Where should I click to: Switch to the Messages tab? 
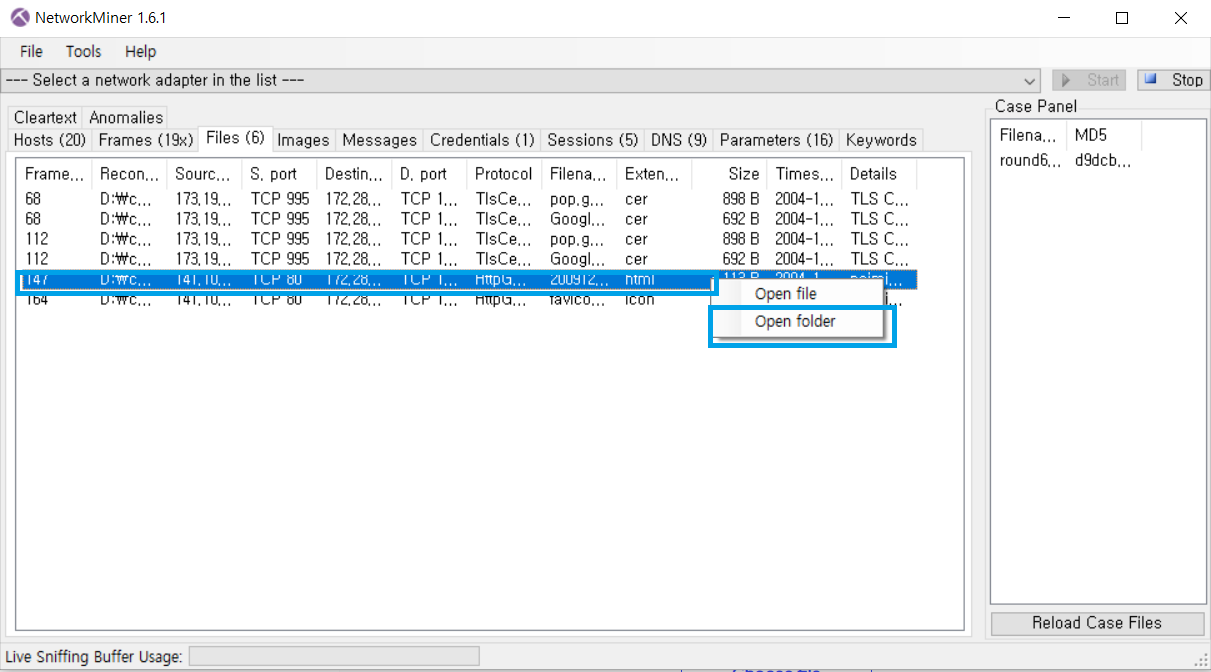(x=379, y=140)
